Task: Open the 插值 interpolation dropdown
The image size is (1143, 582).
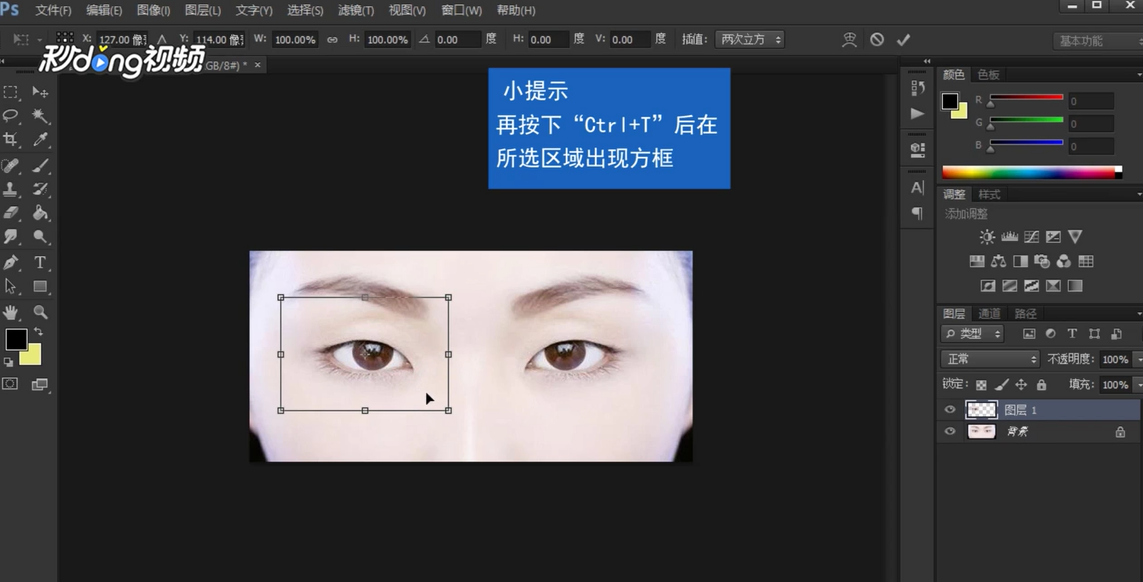Action: point(750,39)
